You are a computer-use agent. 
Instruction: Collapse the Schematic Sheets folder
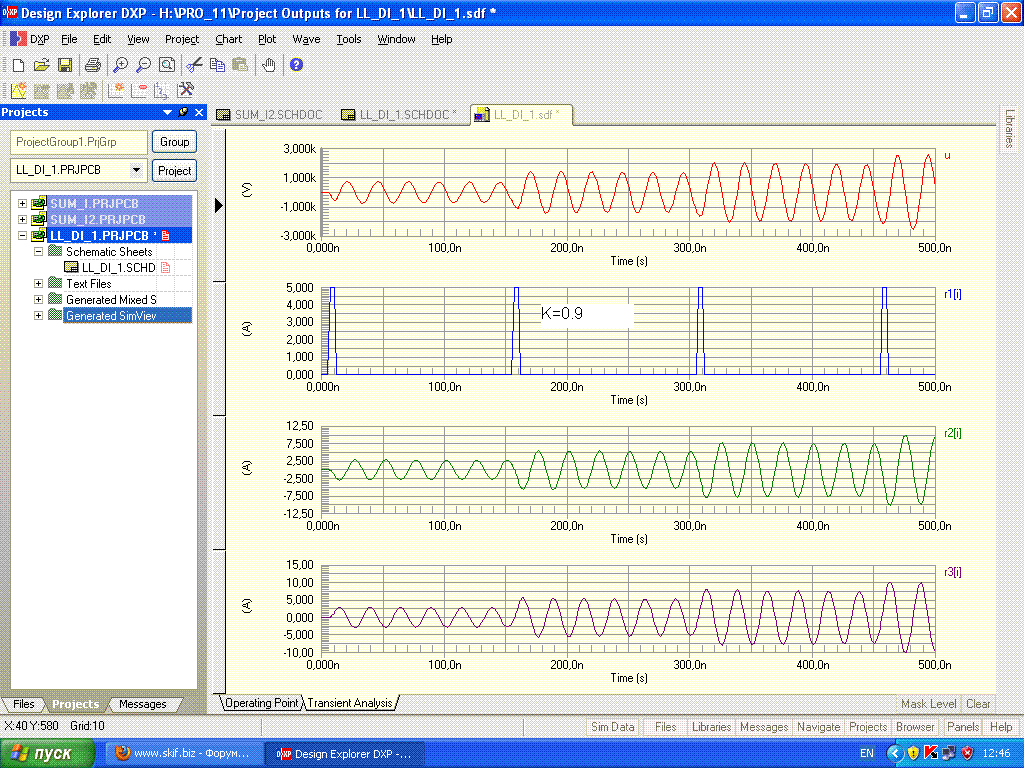point(39,252)
